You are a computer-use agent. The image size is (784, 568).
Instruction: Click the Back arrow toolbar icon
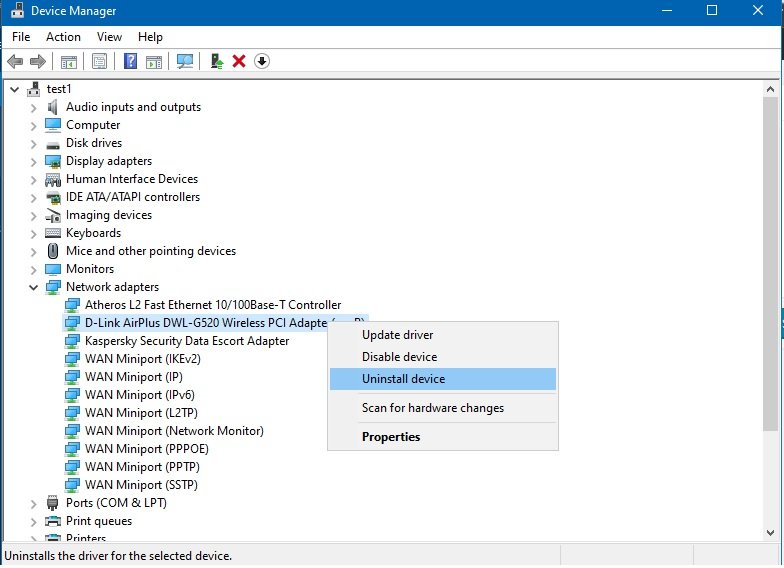(x=15, y=62)
